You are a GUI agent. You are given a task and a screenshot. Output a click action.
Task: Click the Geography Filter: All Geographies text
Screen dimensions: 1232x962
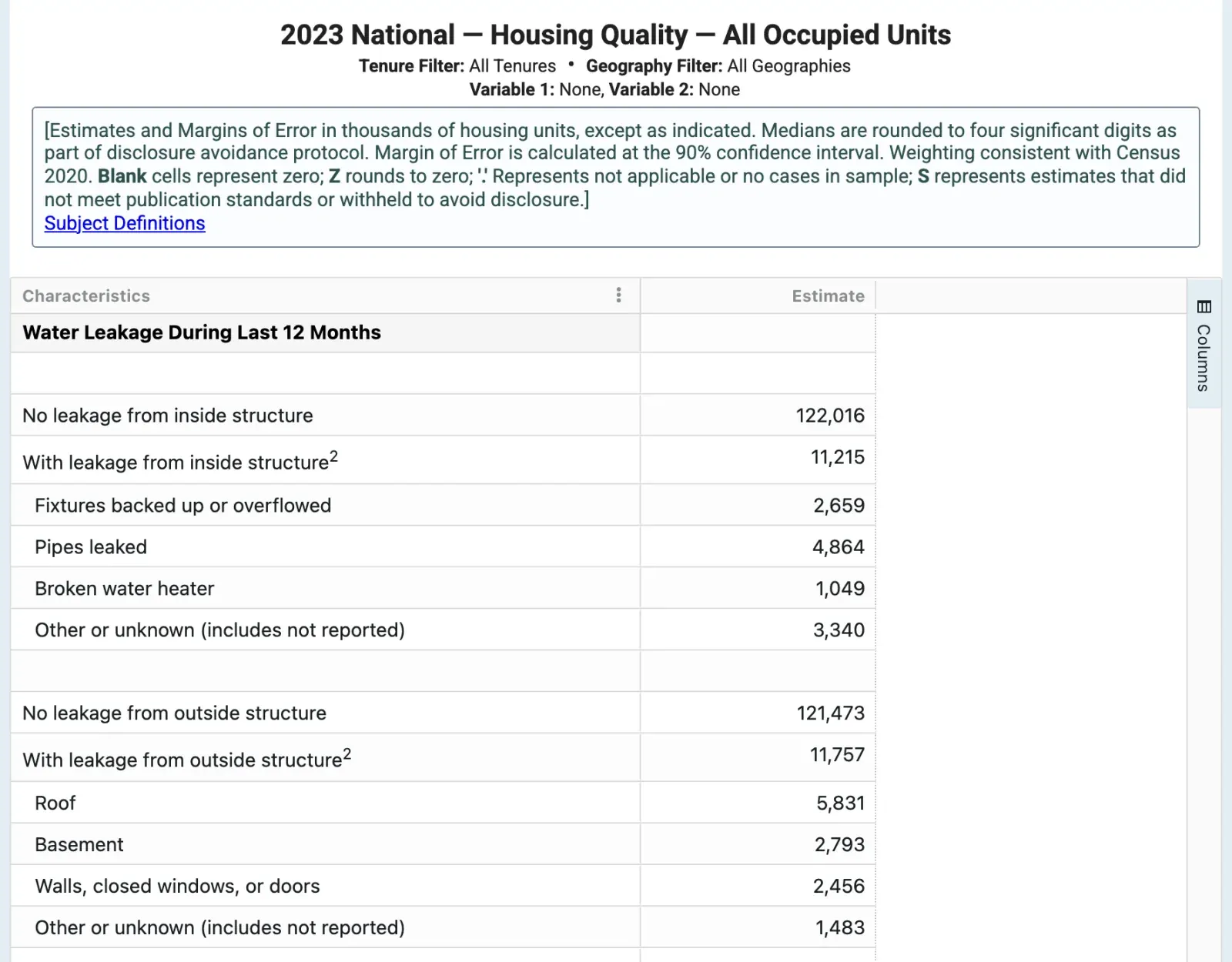[718, 66]
